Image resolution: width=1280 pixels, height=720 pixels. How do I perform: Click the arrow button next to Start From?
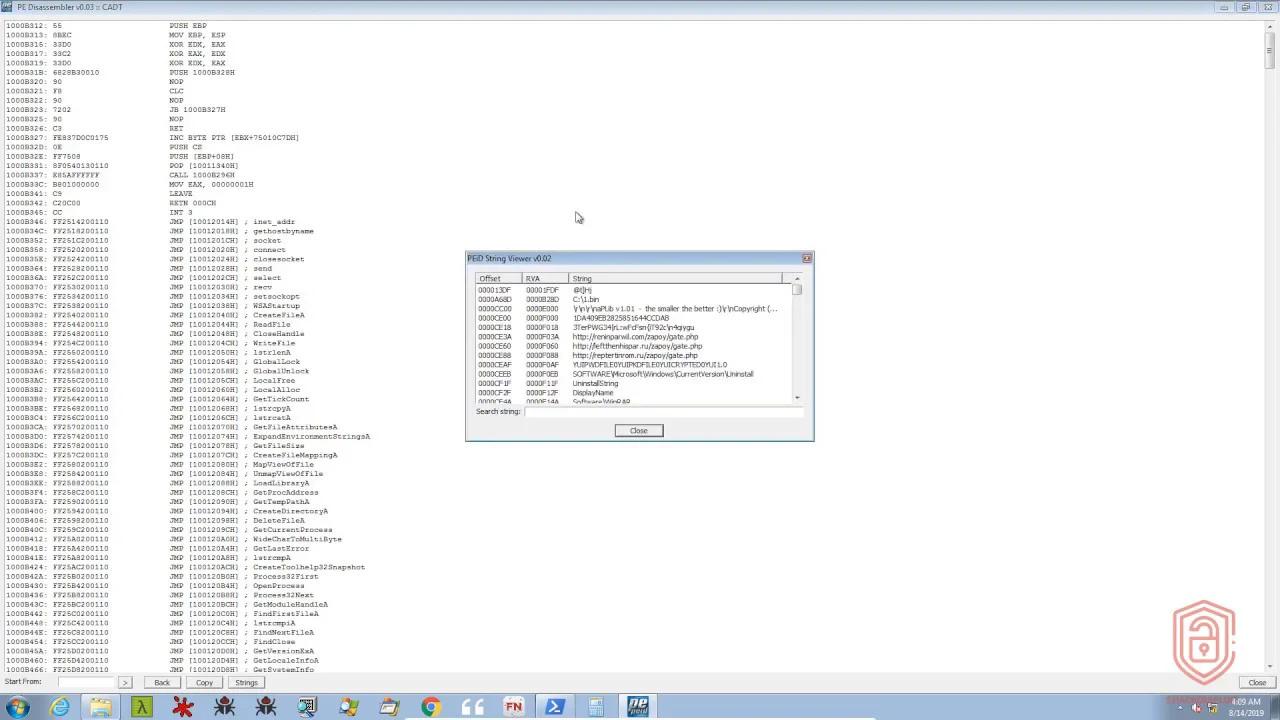tap(125, 682)
